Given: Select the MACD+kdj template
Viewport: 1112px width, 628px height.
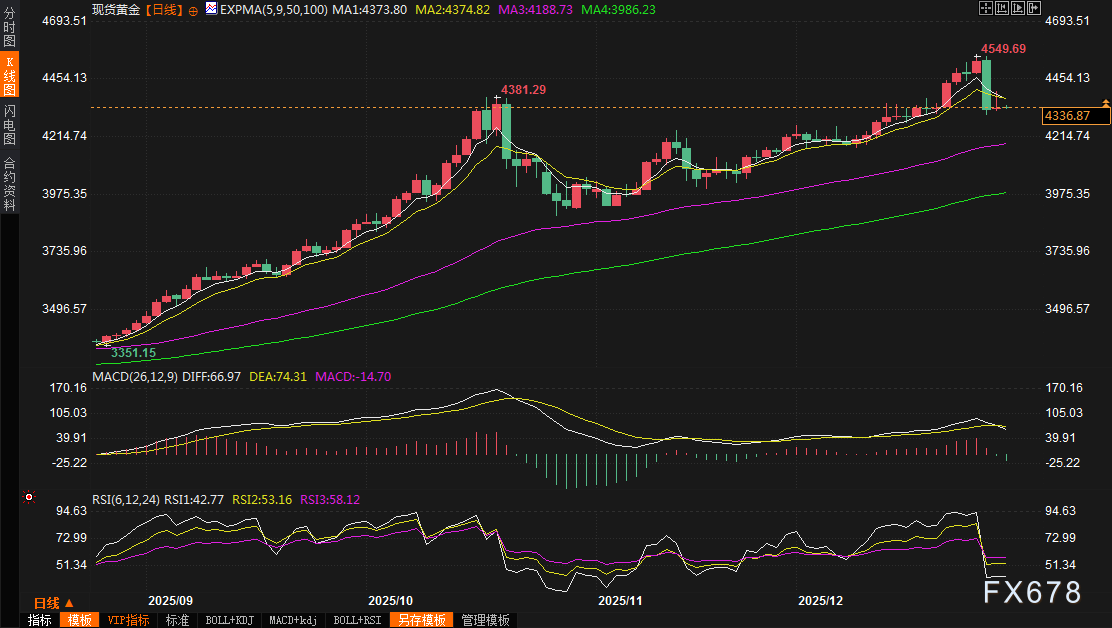Looking at the screenshot, I should [x=292, y=620].
